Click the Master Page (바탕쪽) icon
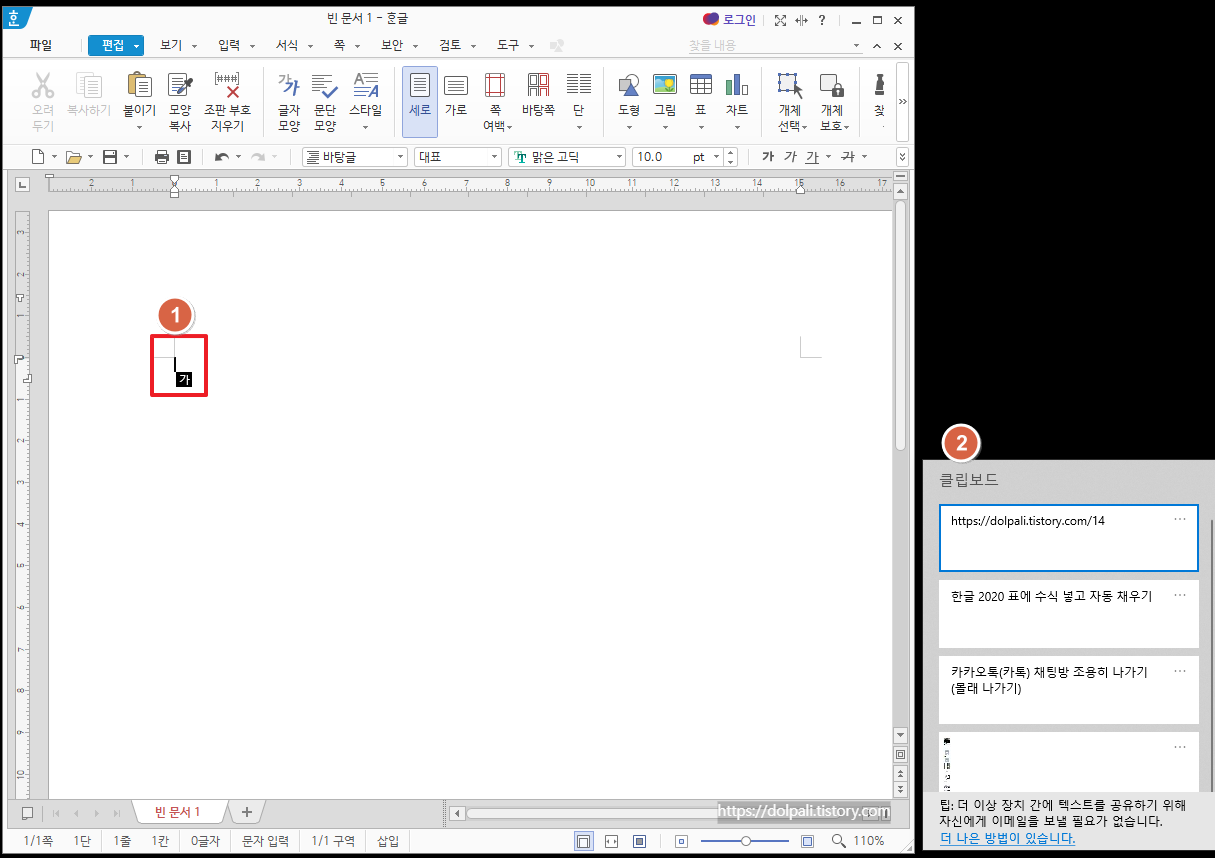The height and width of the screenshot is (858, 1215). tap(538, 86)
